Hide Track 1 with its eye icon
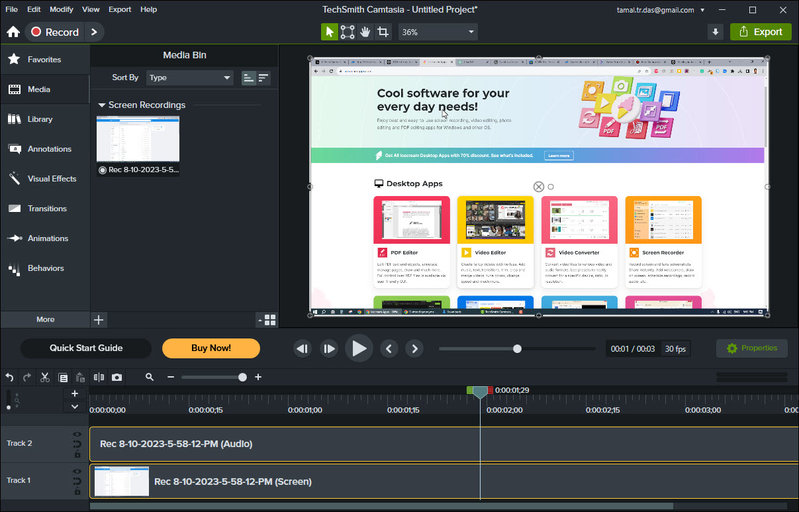The image size is (799, 512). click(77, 472)
